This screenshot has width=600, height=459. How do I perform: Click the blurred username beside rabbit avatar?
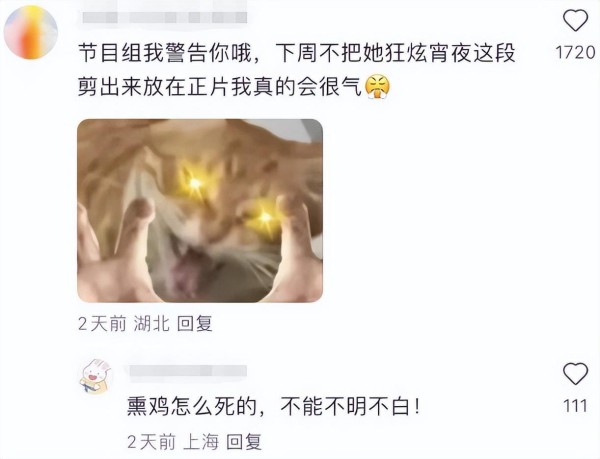[x=188, y=370]
